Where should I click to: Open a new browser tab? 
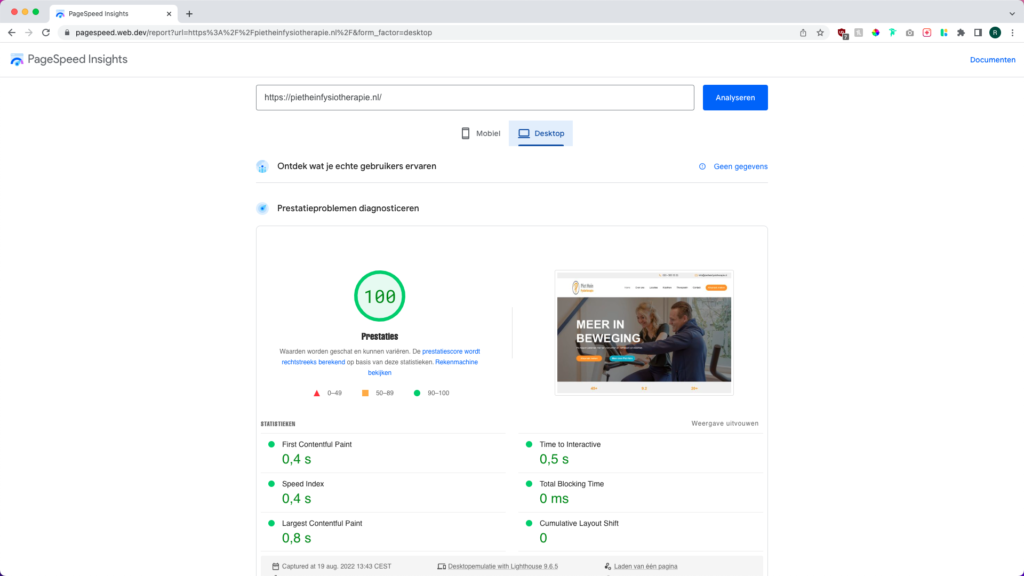click(189, 13)
